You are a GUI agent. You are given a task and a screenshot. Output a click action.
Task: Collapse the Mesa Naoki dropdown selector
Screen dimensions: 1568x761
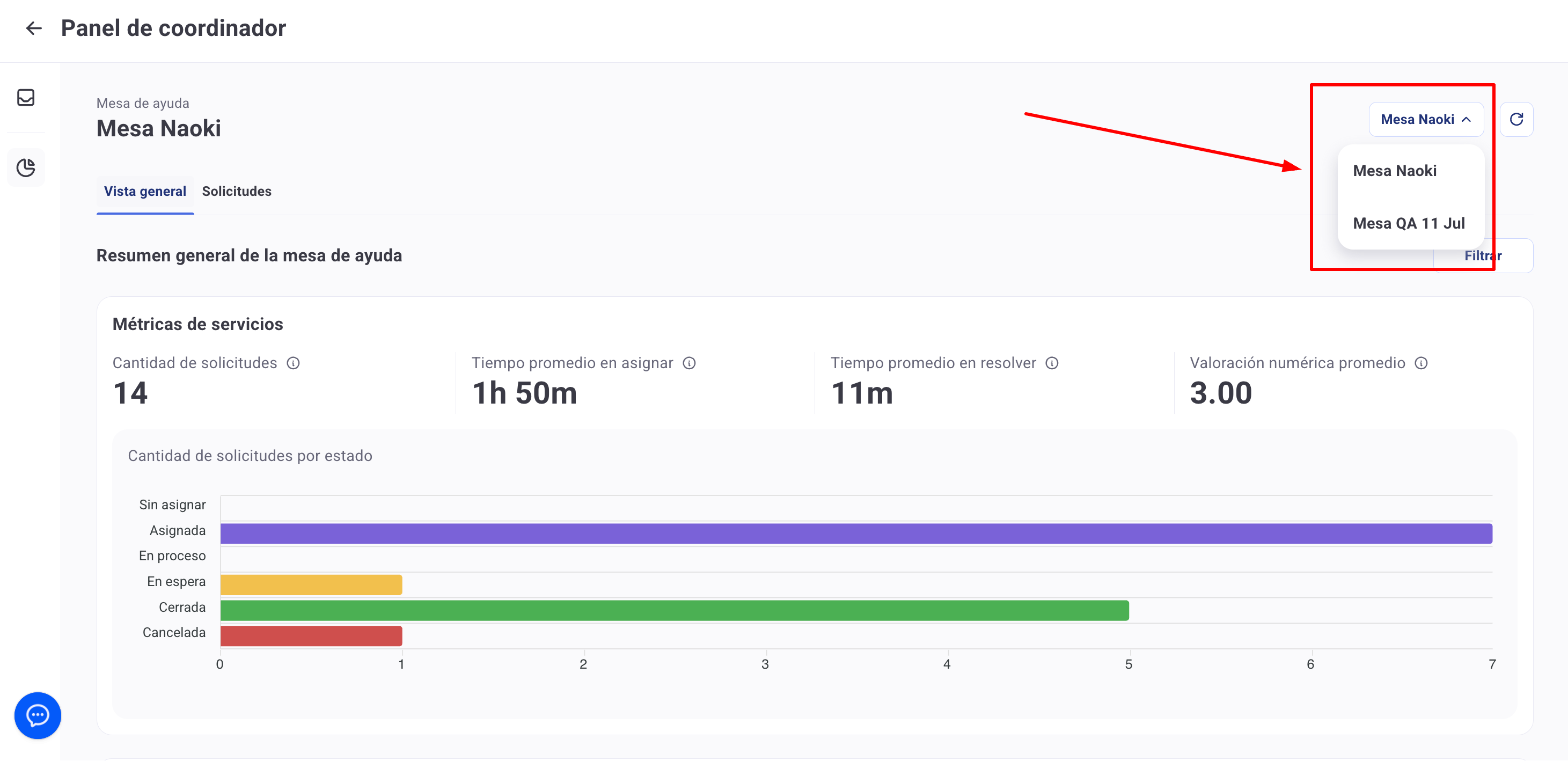click(1426, 119)
